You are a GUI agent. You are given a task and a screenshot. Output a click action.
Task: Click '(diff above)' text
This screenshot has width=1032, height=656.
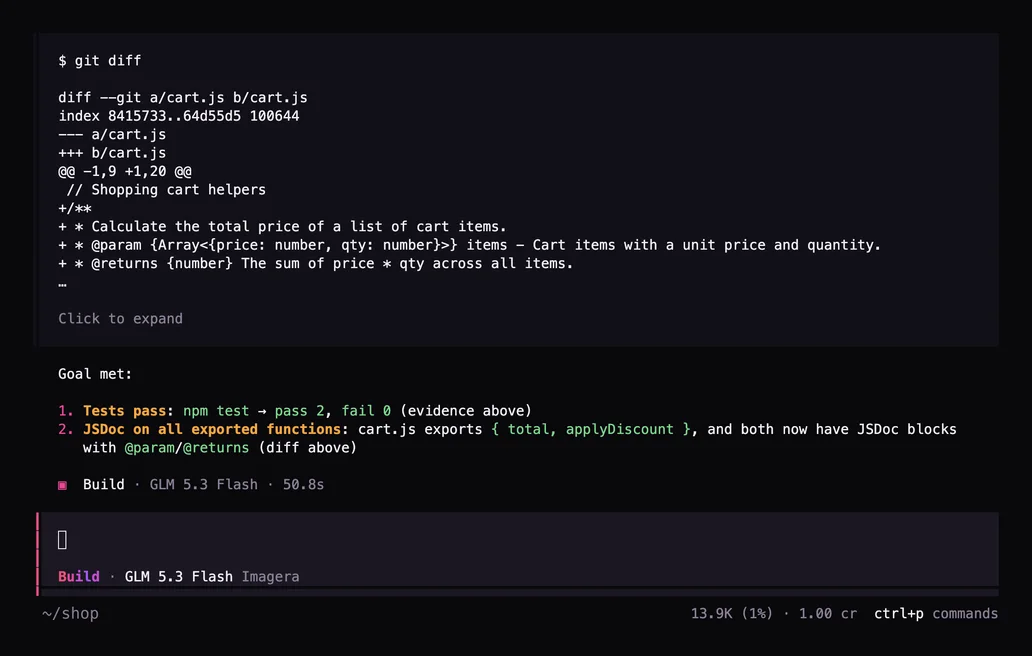pos(307,447)
